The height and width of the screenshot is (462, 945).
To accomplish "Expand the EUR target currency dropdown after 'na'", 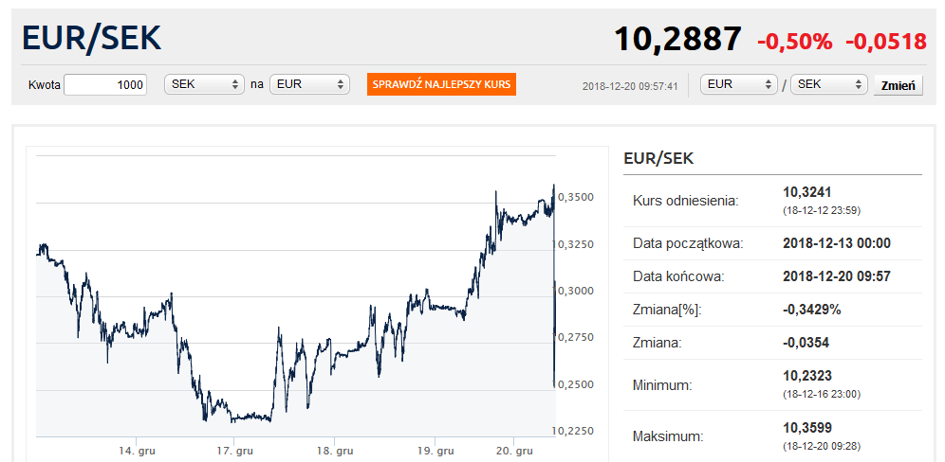I will tap(310, 85).
